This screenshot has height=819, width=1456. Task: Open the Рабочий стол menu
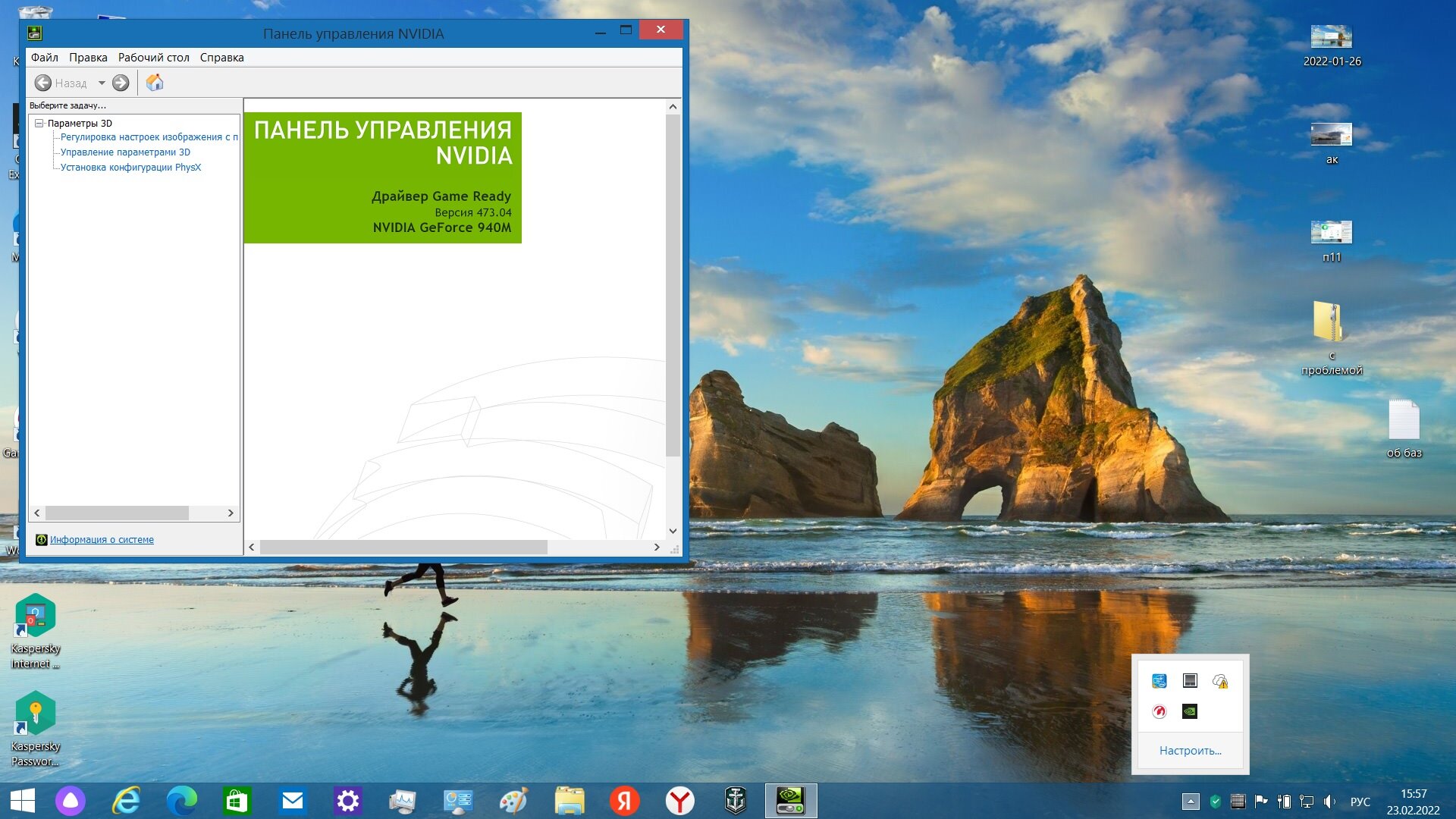pos(153,58)
